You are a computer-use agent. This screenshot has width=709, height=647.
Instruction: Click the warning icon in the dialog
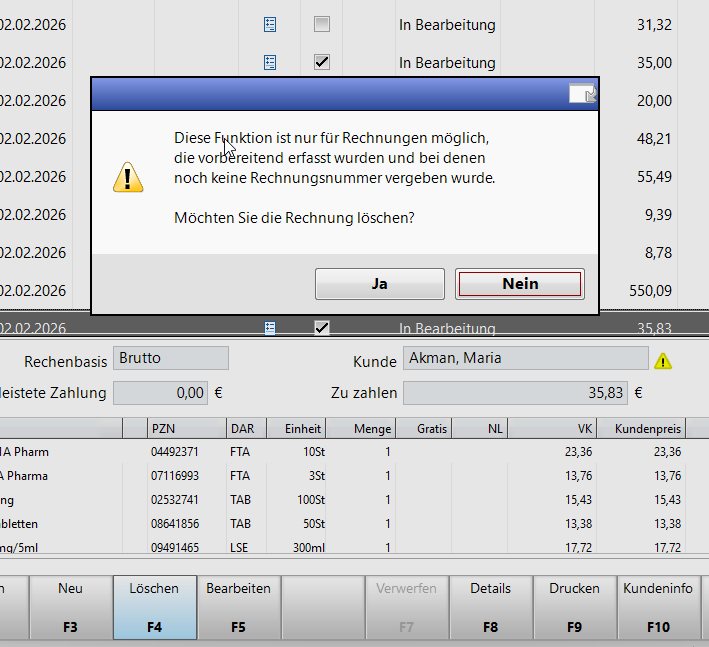coord(128,177)
